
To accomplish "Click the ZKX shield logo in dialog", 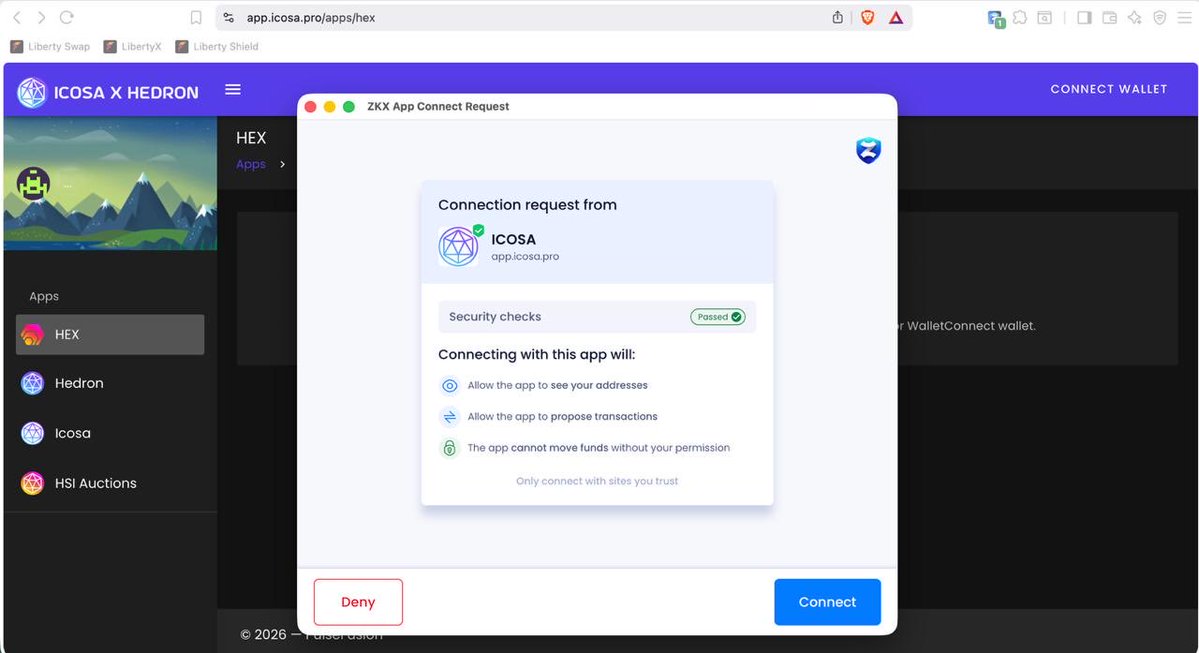I will 869,150.
